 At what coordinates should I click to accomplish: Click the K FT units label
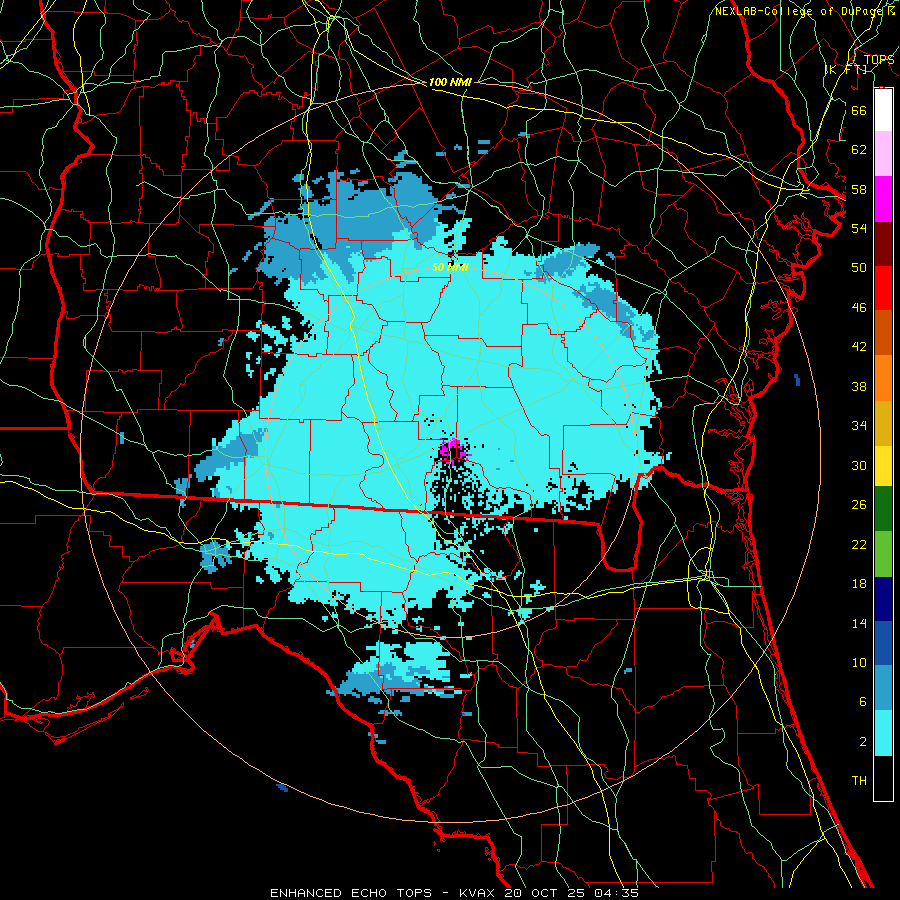click(x=846, y=69)
